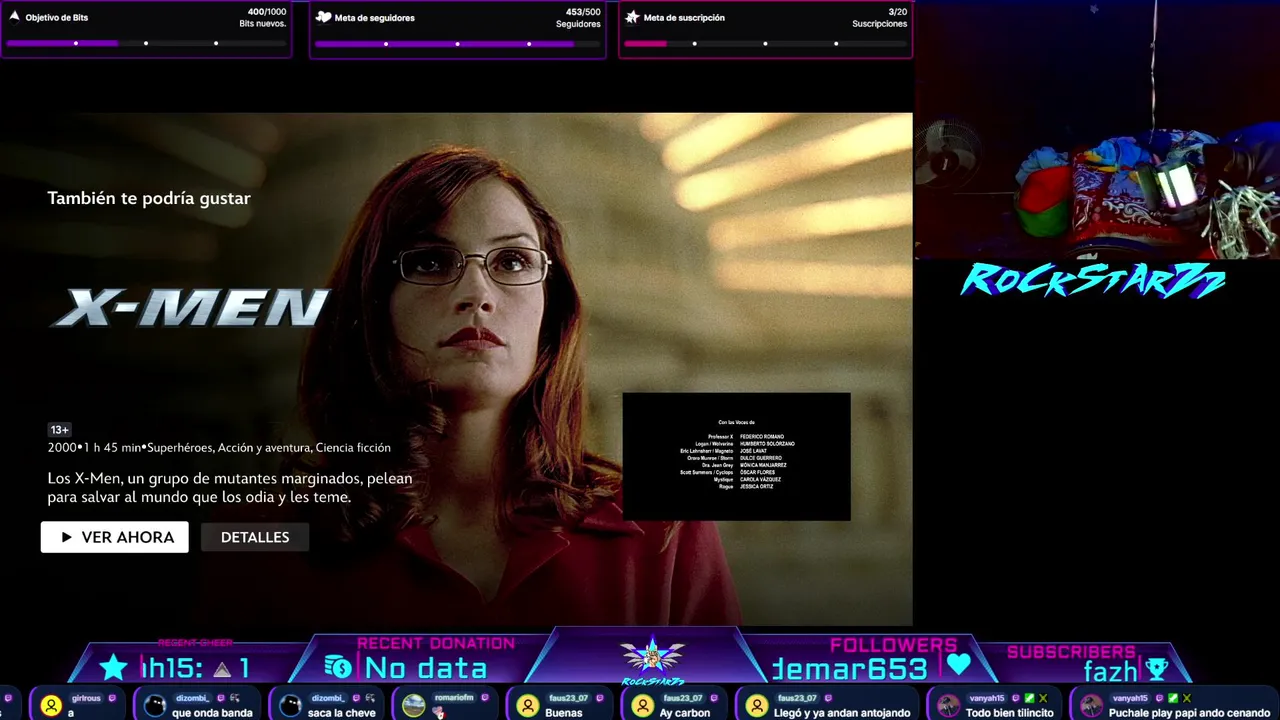1280x720 pixels.
Task: Open the DETALLES button
Action: tap(255, 537)
